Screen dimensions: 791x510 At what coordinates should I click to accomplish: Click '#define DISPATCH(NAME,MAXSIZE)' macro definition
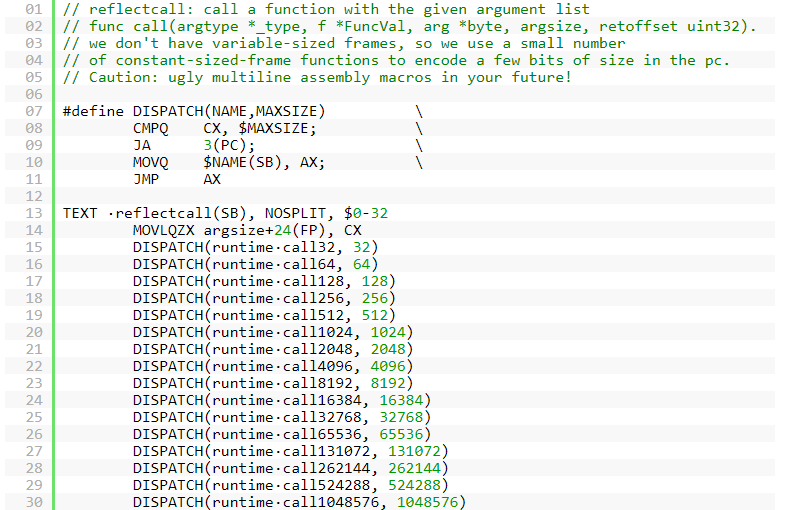(194, 111)
